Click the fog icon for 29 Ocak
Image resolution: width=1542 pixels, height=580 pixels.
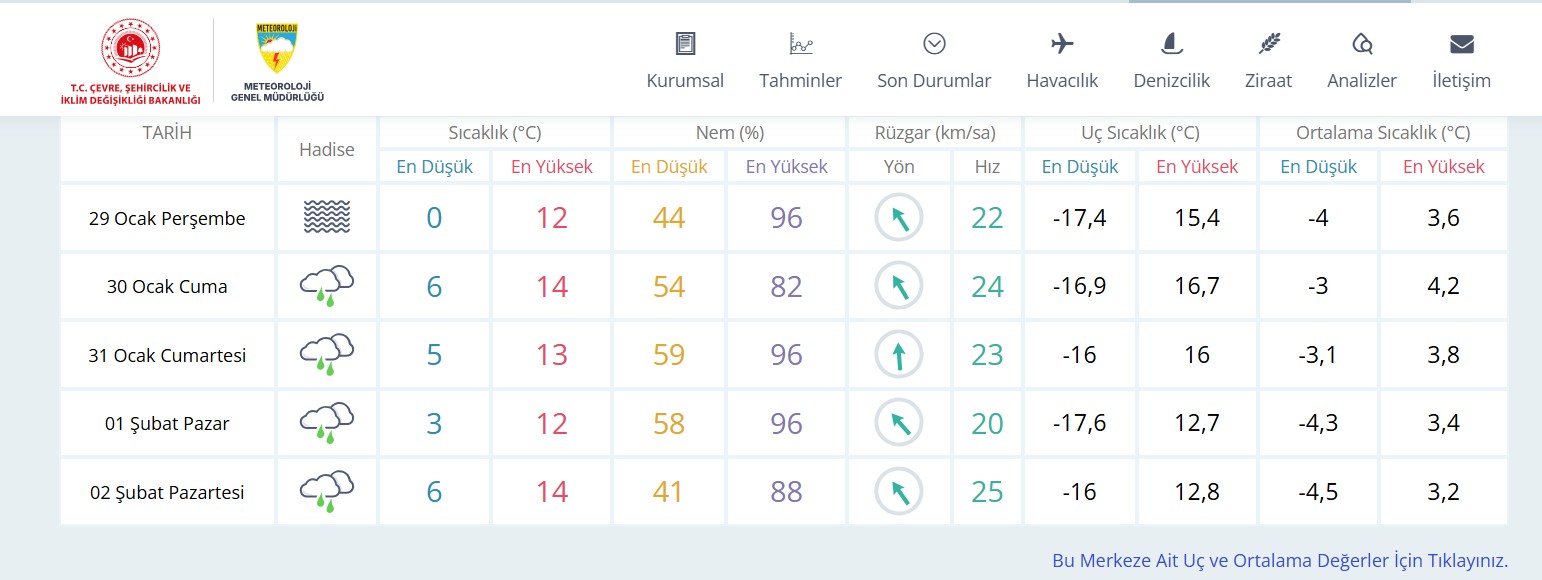pos(327,218)
